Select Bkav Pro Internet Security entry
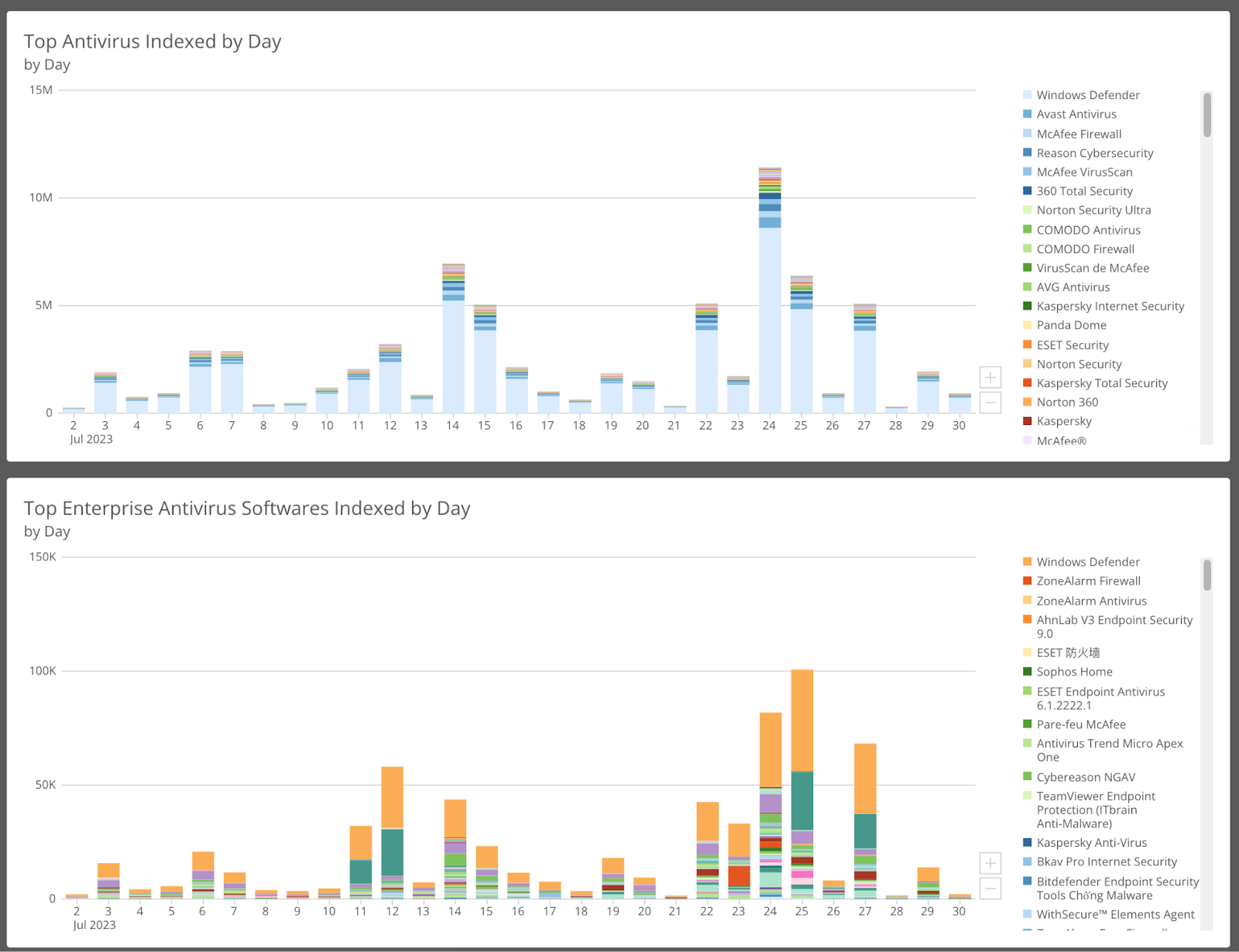The height and width of the screenshot is (952, 1239). click(1100, 861)
